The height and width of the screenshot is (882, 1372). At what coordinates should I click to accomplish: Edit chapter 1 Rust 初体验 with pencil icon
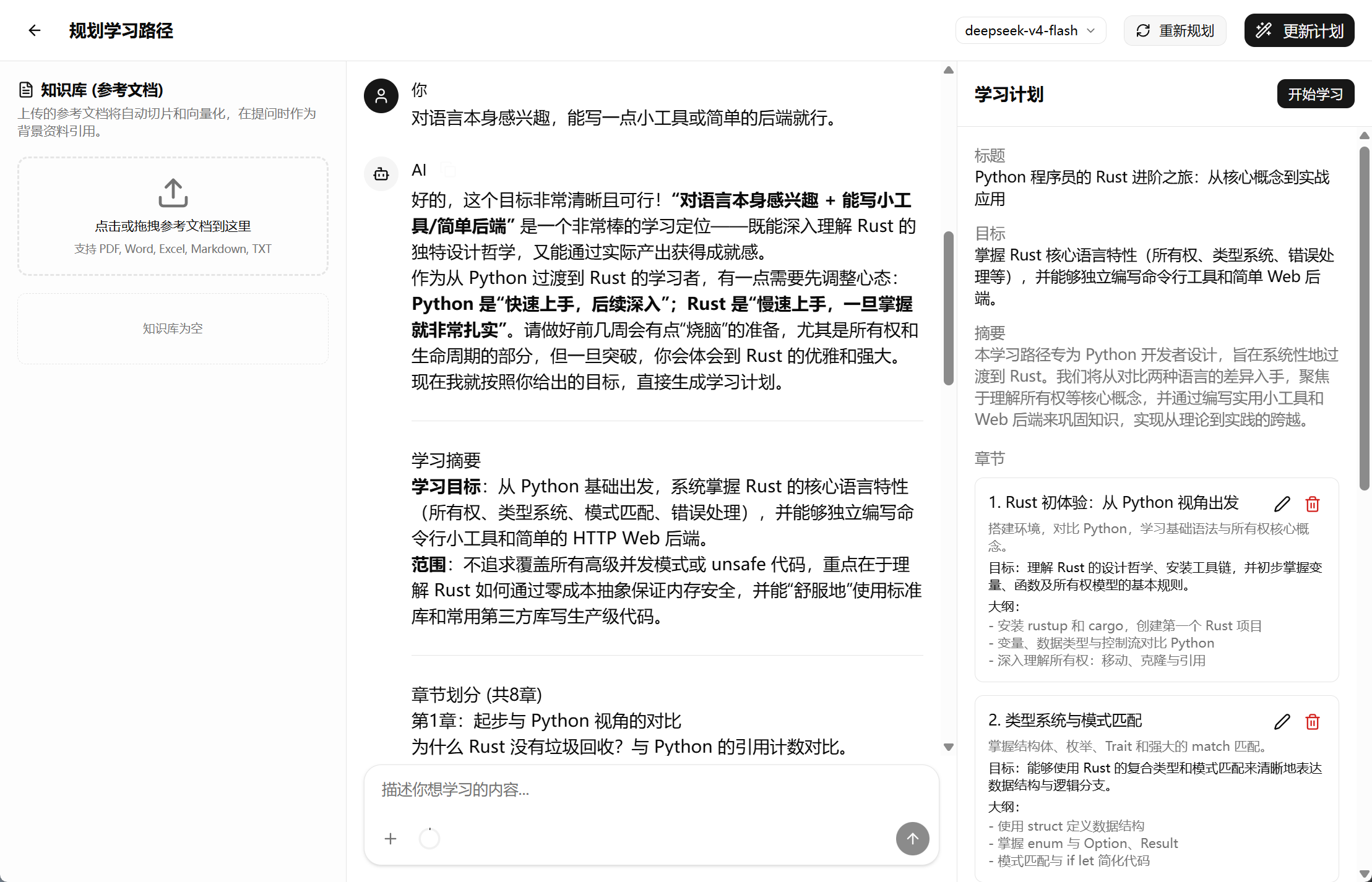[x=1282, y=504]
